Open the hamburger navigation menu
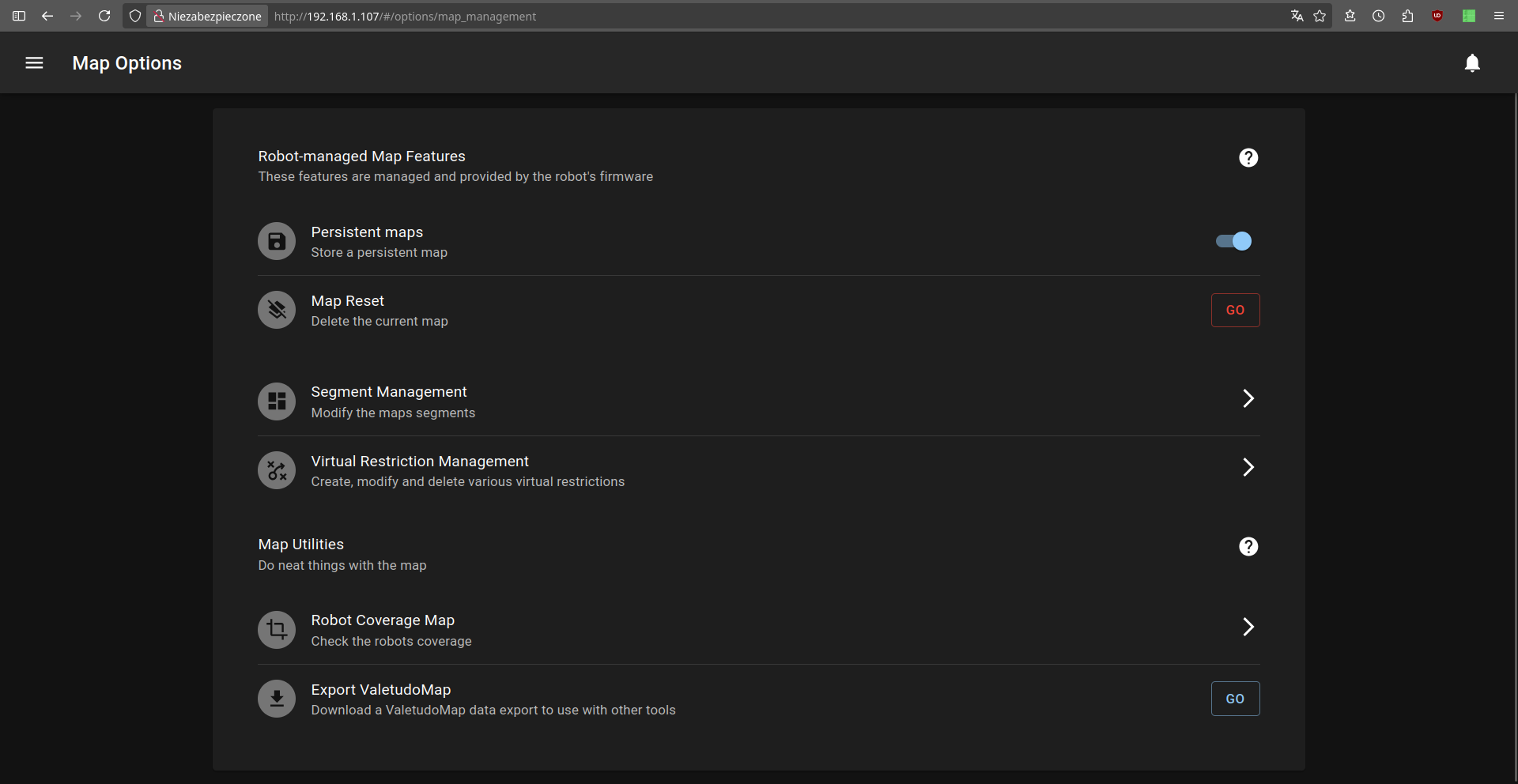 coord(34,63)
